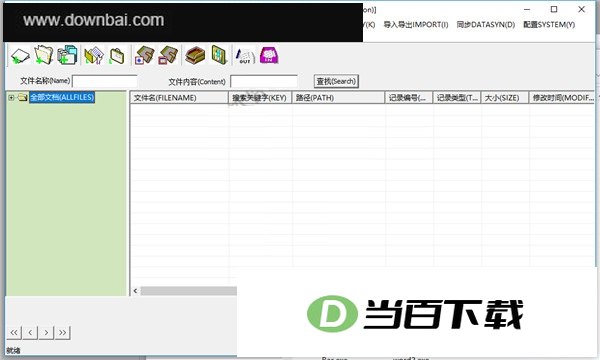Viewport: 600px width, 360px height.
Task: Click the magenta IN import icon
Action: point(269,55)
